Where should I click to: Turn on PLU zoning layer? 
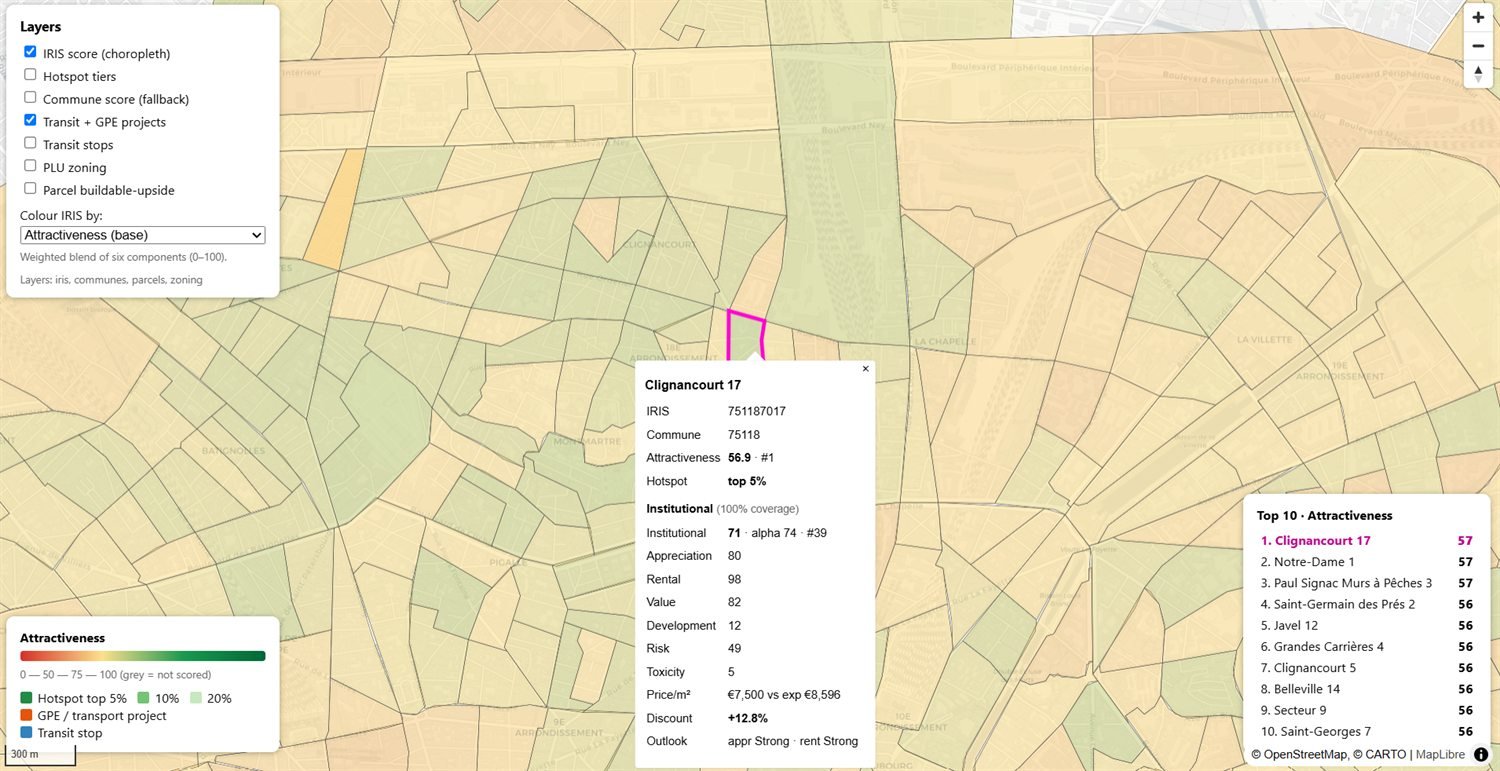pos(30,167)
